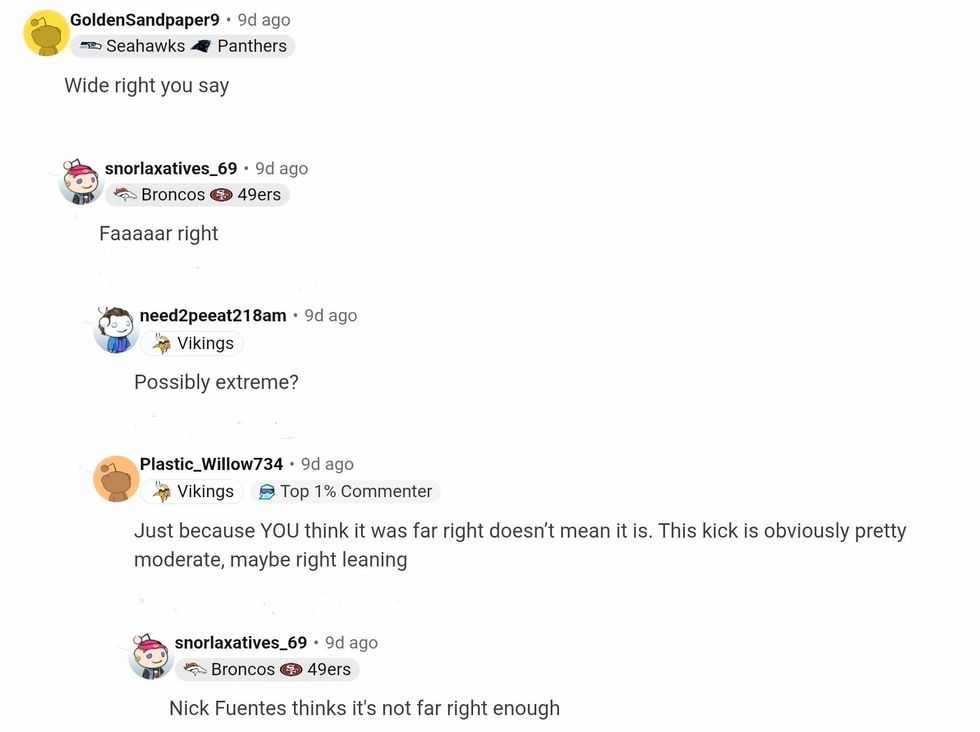Click need2peeat218am's avatar

(x=116, y=329)
